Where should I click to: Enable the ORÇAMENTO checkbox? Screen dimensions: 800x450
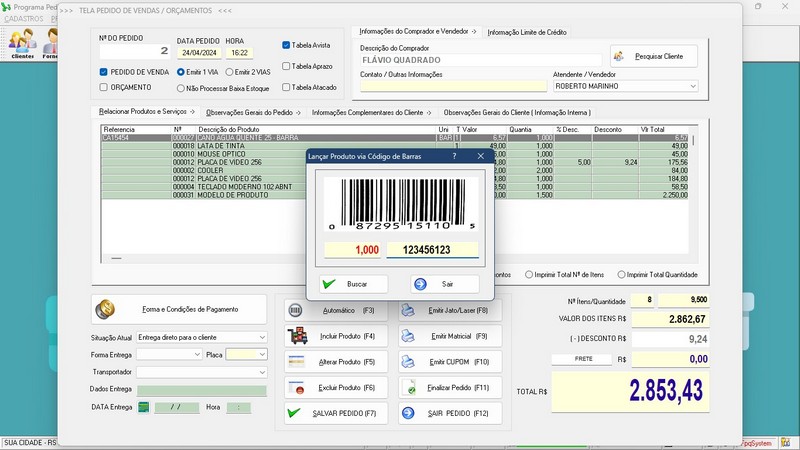104,87
